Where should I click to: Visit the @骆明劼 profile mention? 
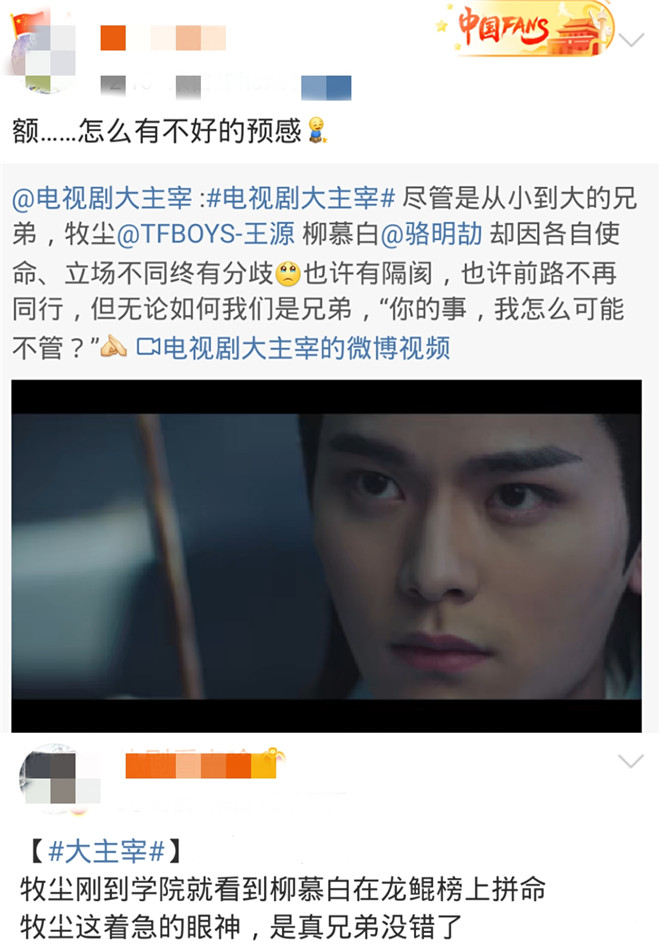[x=431, y=234]
